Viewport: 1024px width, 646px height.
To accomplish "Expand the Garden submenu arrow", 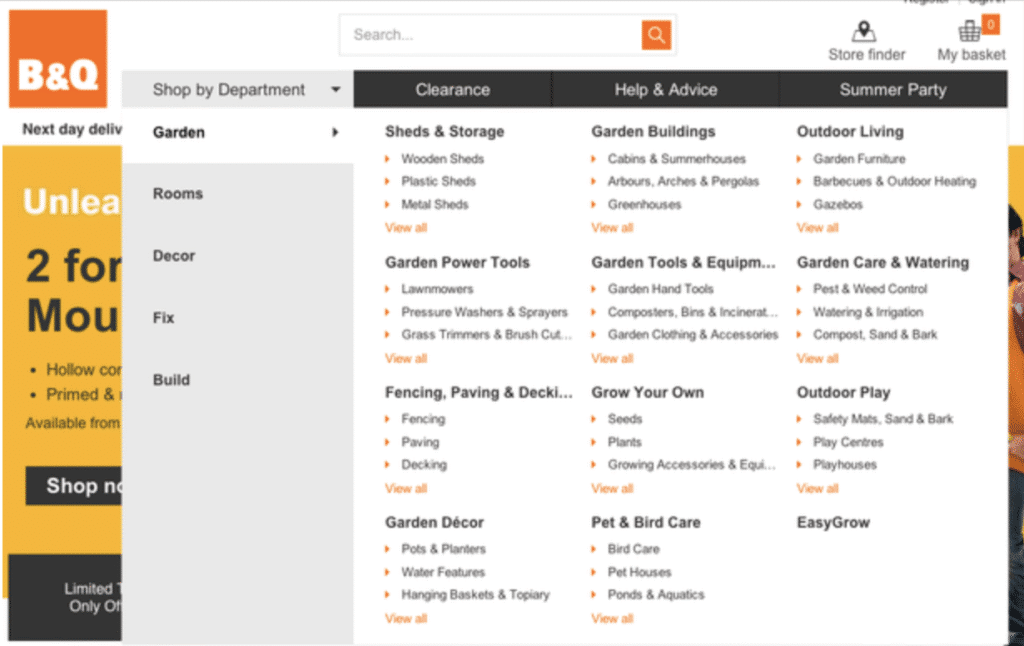I will [336, 132].
